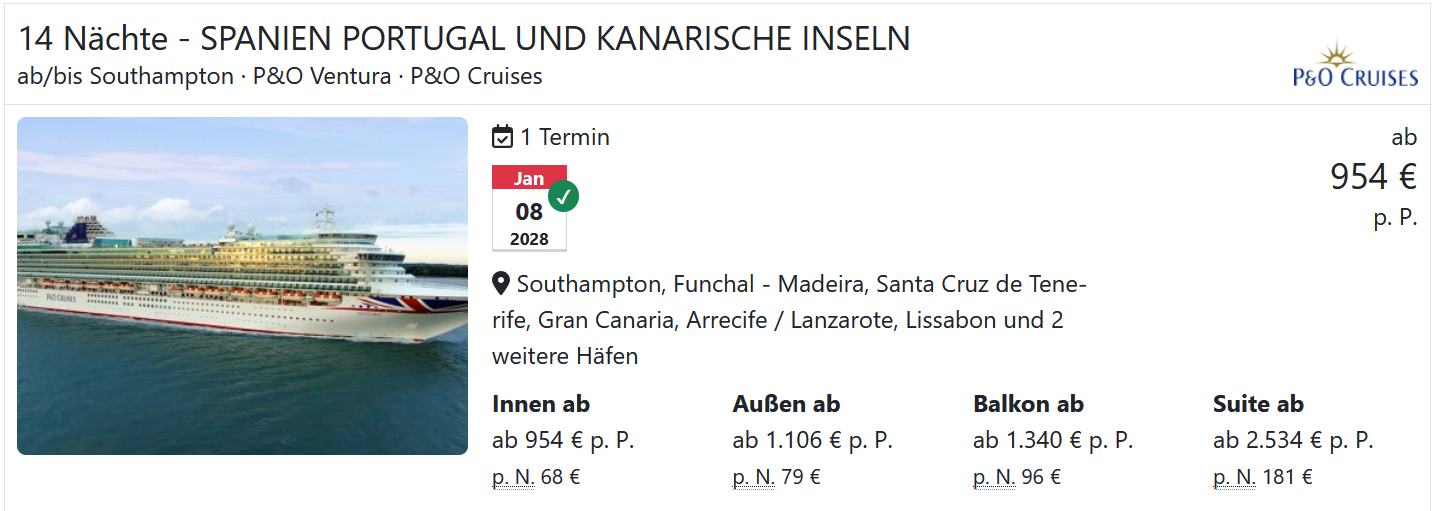Click the green availability checkmark badge
1440x511 pixels.
click(x=563, y=196)
